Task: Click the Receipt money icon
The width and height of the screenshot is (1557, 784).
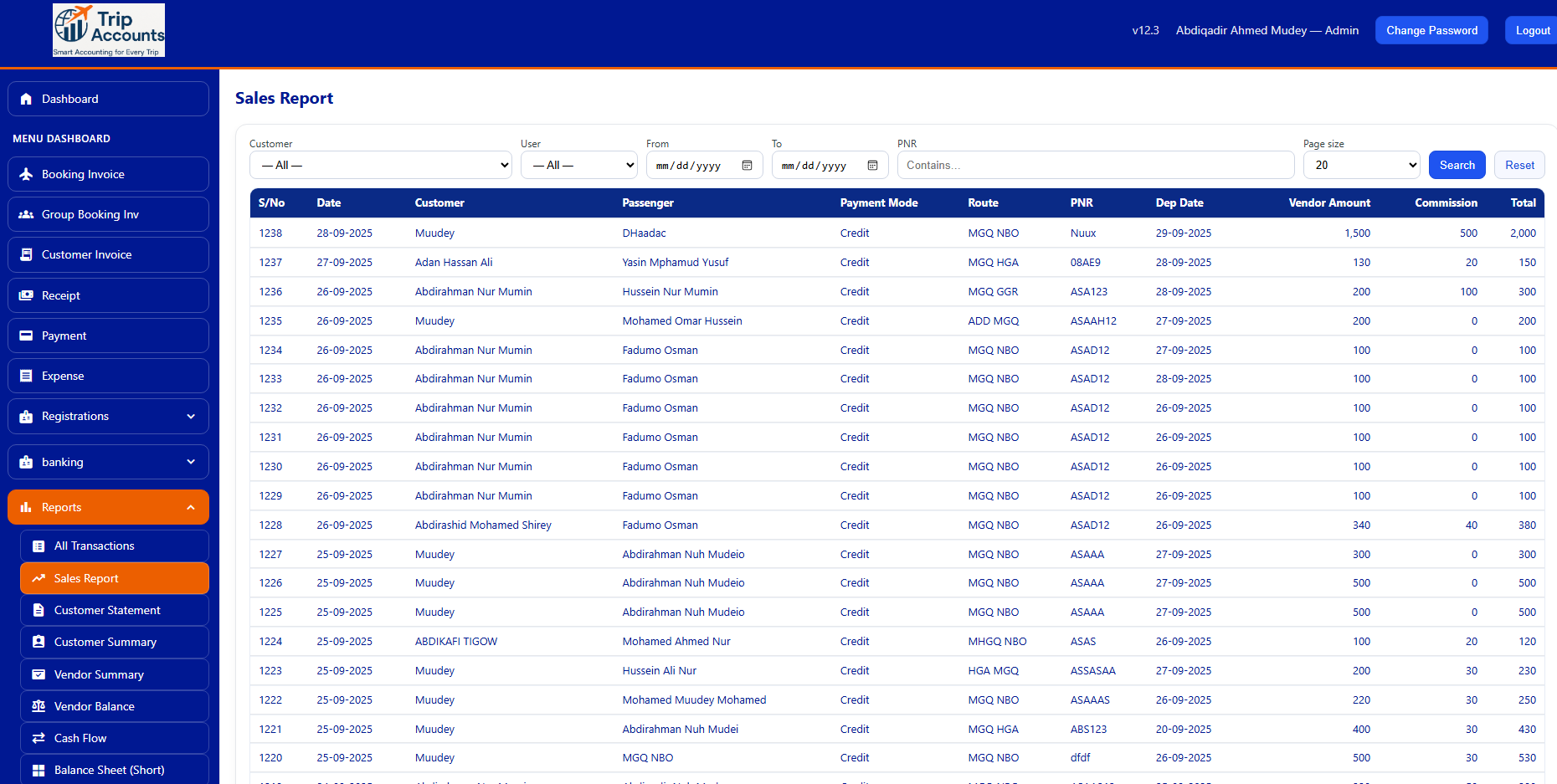Action: click(x=26, y=295)
